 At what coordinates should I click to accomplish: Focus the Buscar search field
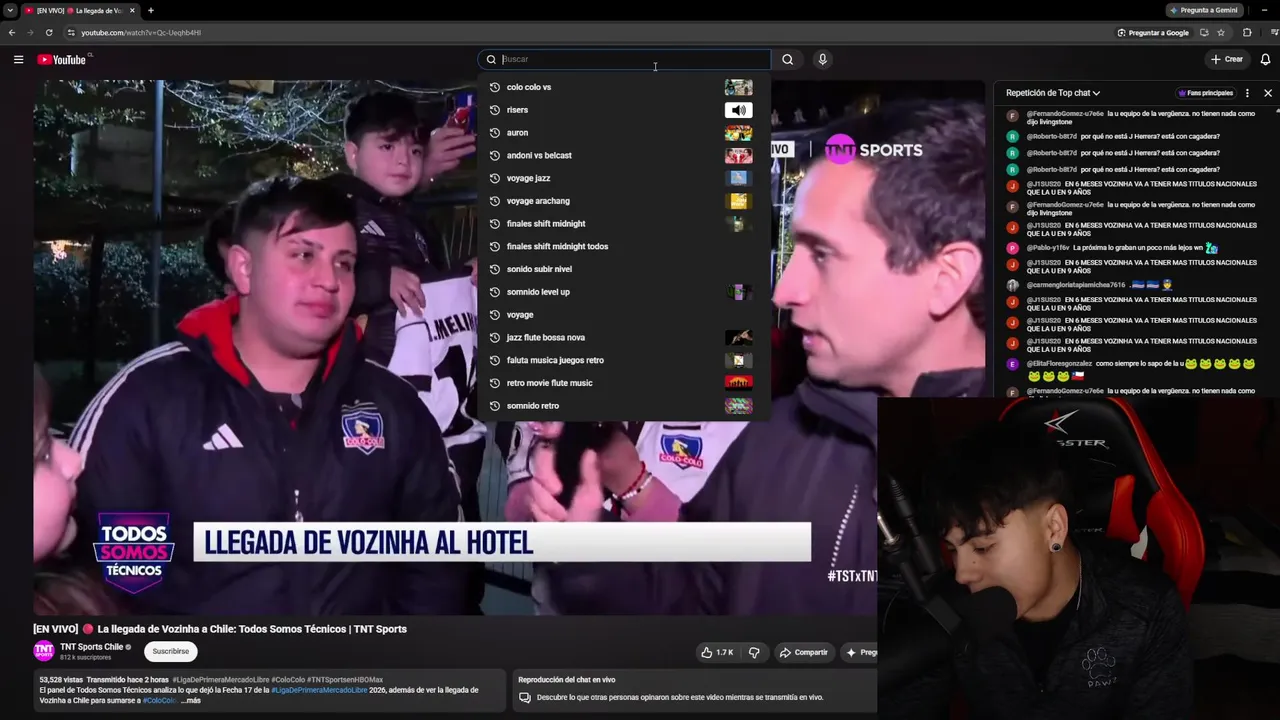tap(625, 59)
